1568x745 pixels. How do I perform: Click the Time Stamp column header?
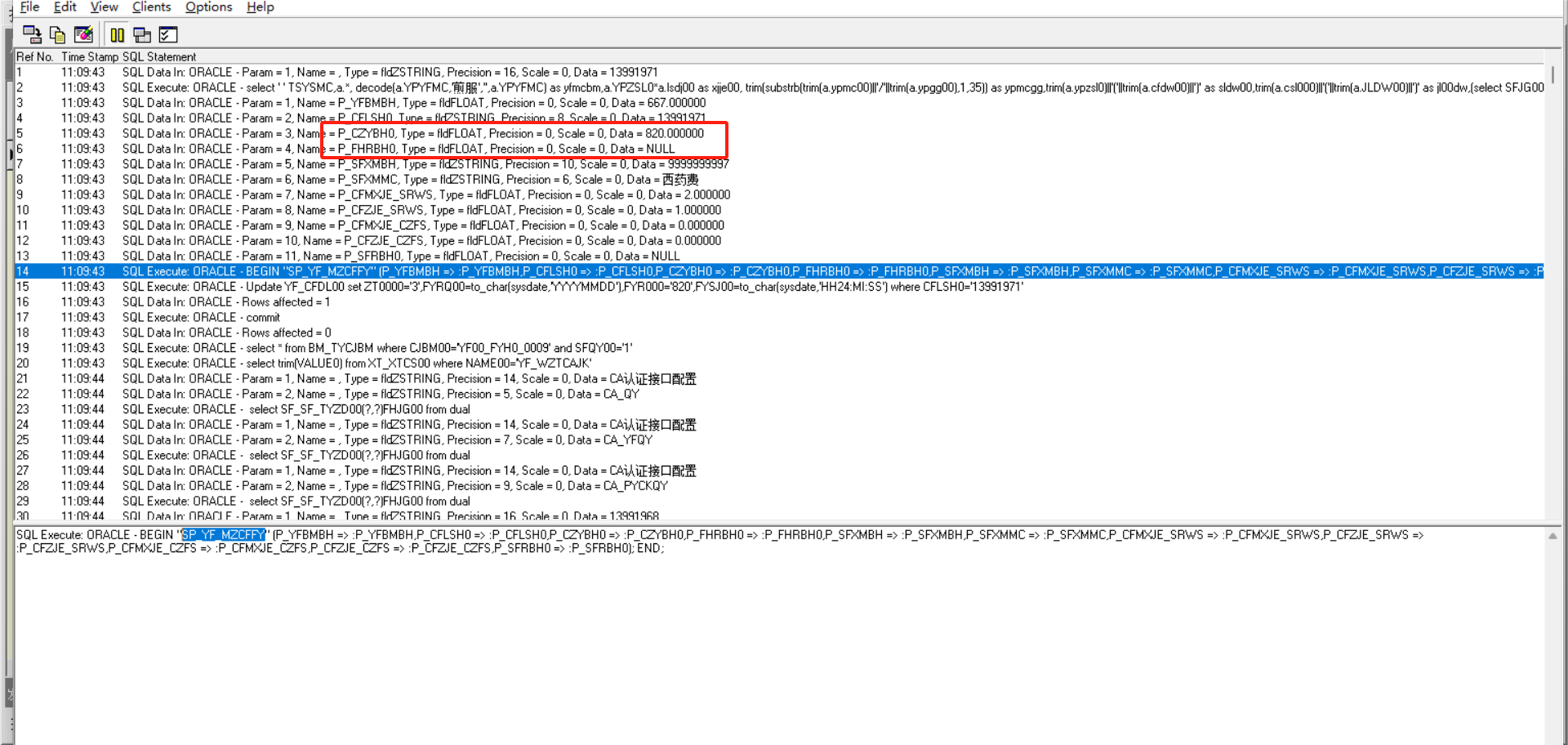tap(90, 57)
